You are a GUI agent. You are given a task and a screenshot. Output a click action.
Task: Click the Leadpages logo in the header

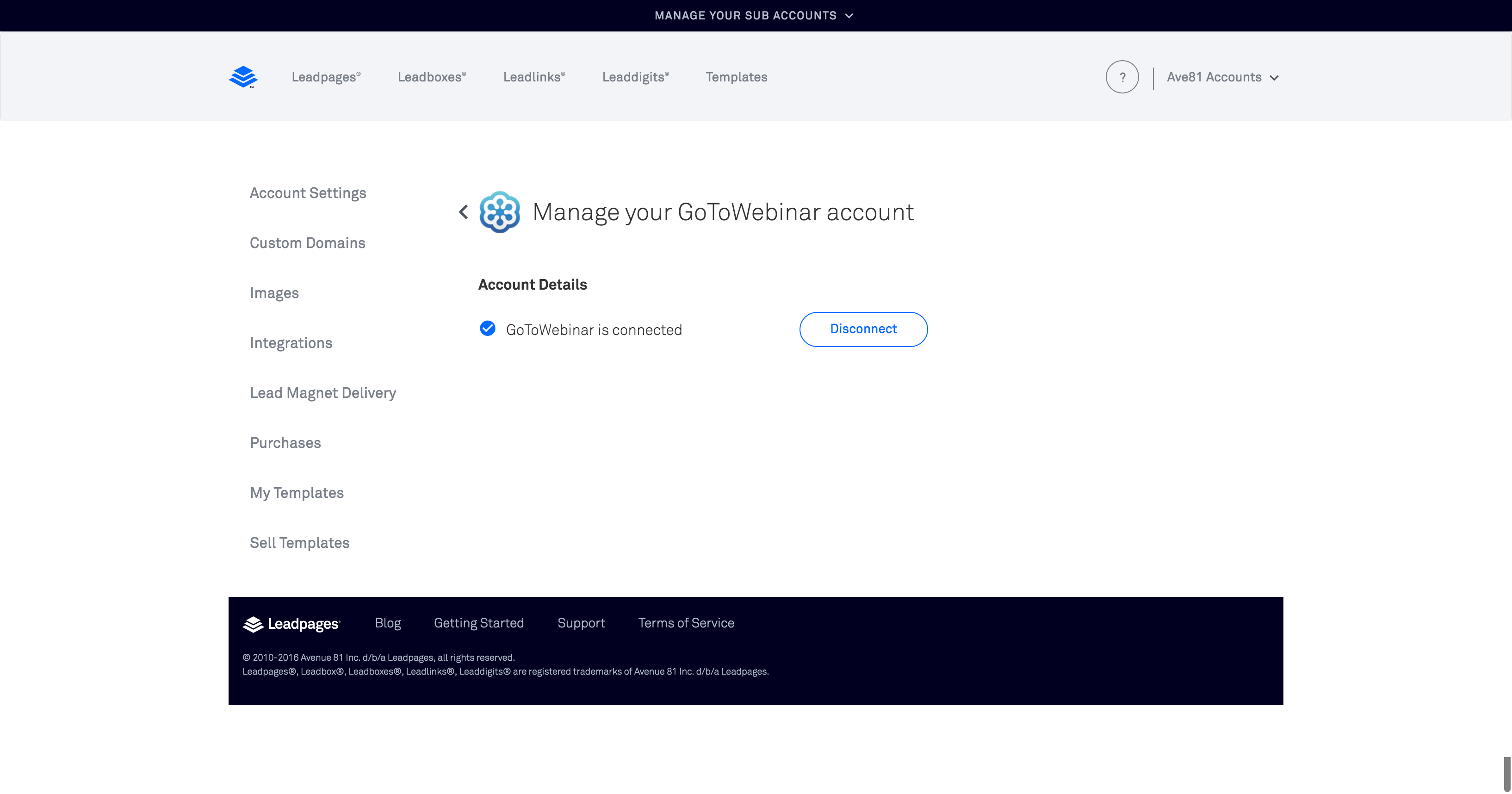point(243,76)
